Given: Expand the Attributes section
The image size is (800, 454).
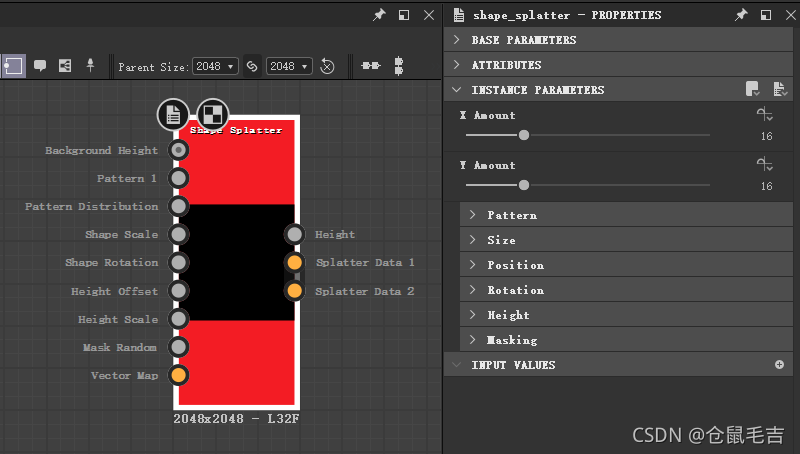Looking at the screenshot, I should 618,65.
